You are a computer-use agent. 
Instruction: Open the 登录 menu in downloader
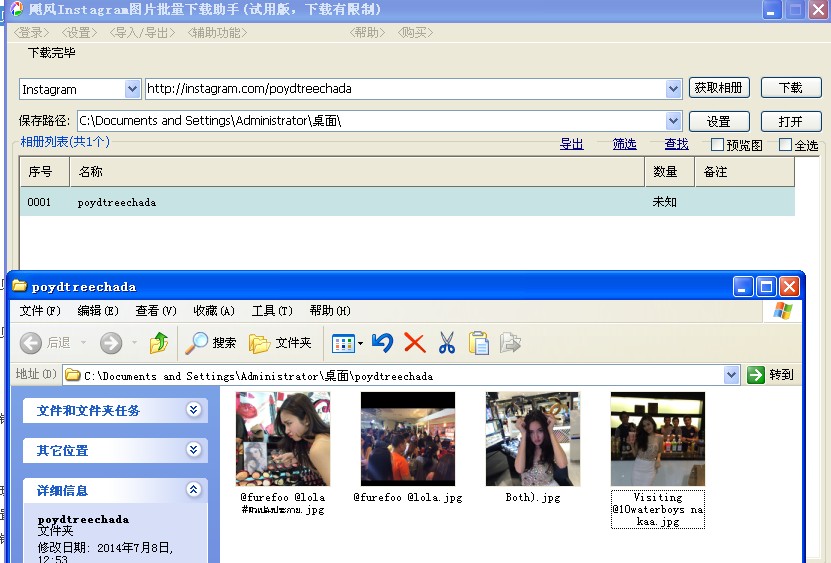(x=31, y=33)
